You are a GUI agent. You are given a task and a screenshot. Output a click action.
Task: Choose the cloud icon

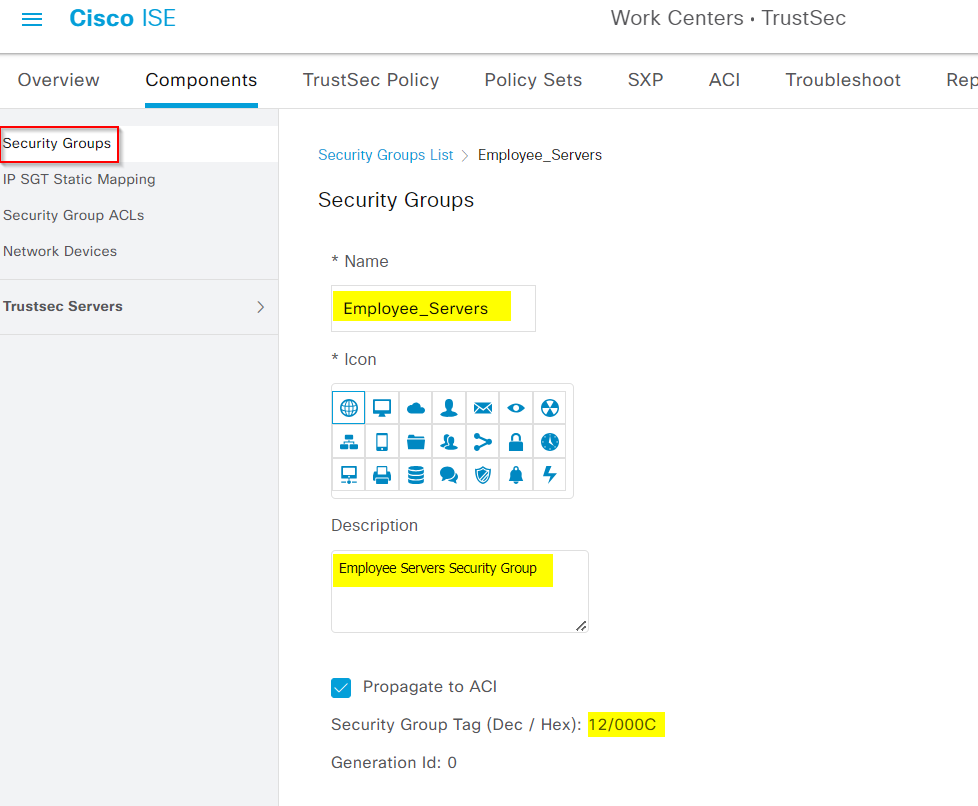tap(415, 408)
